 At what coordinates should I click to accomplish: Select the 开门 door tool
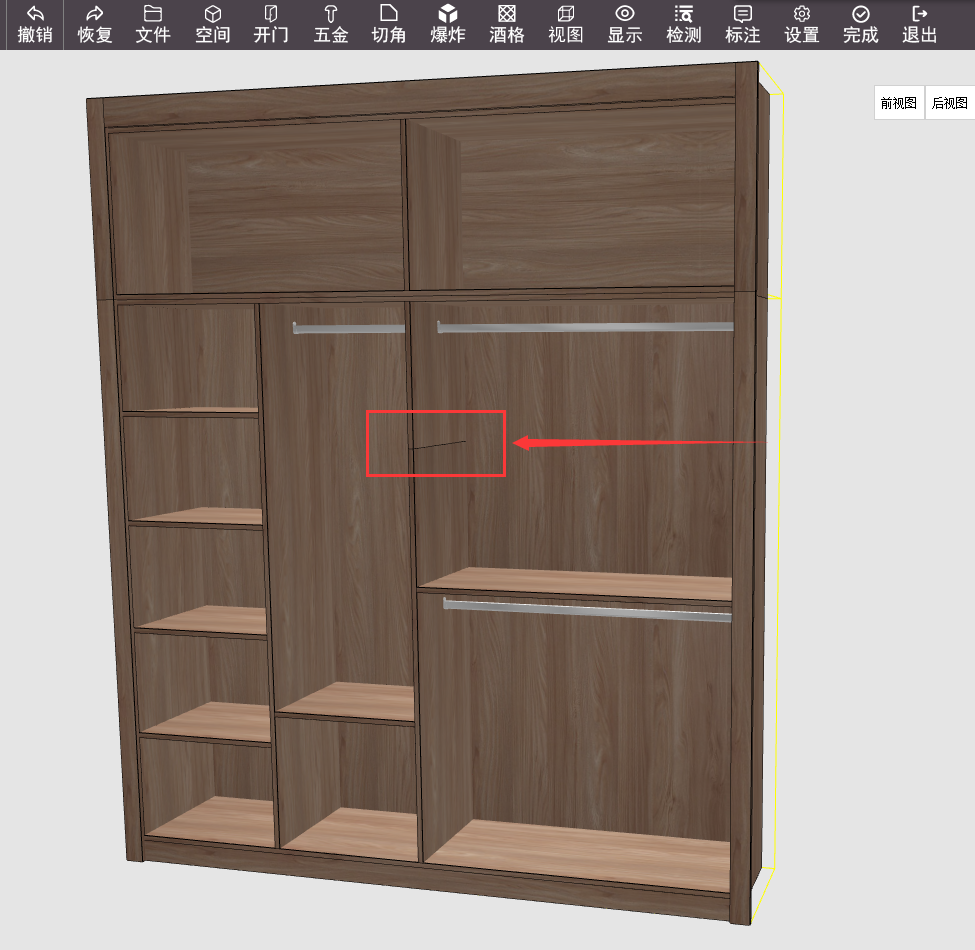(271, 24)
